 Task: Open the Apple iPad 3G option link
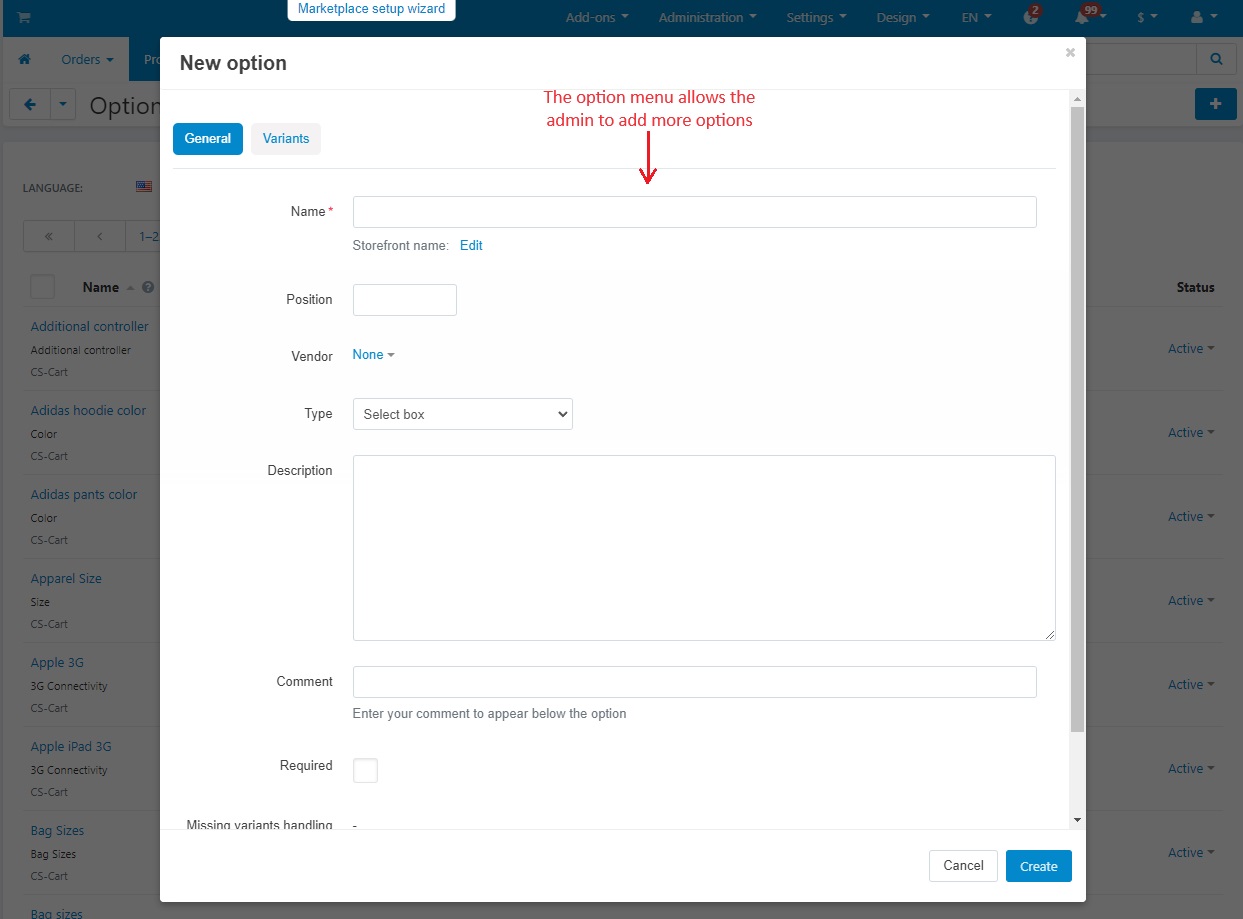[71, 747]
